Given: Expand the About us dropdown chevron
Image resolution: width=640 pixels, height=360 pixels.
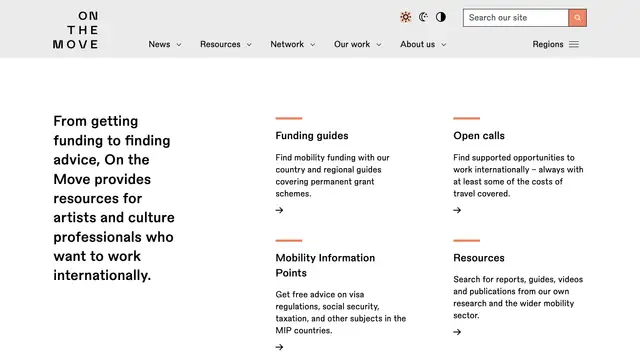Looking at the screenshot, I should 444,44.
